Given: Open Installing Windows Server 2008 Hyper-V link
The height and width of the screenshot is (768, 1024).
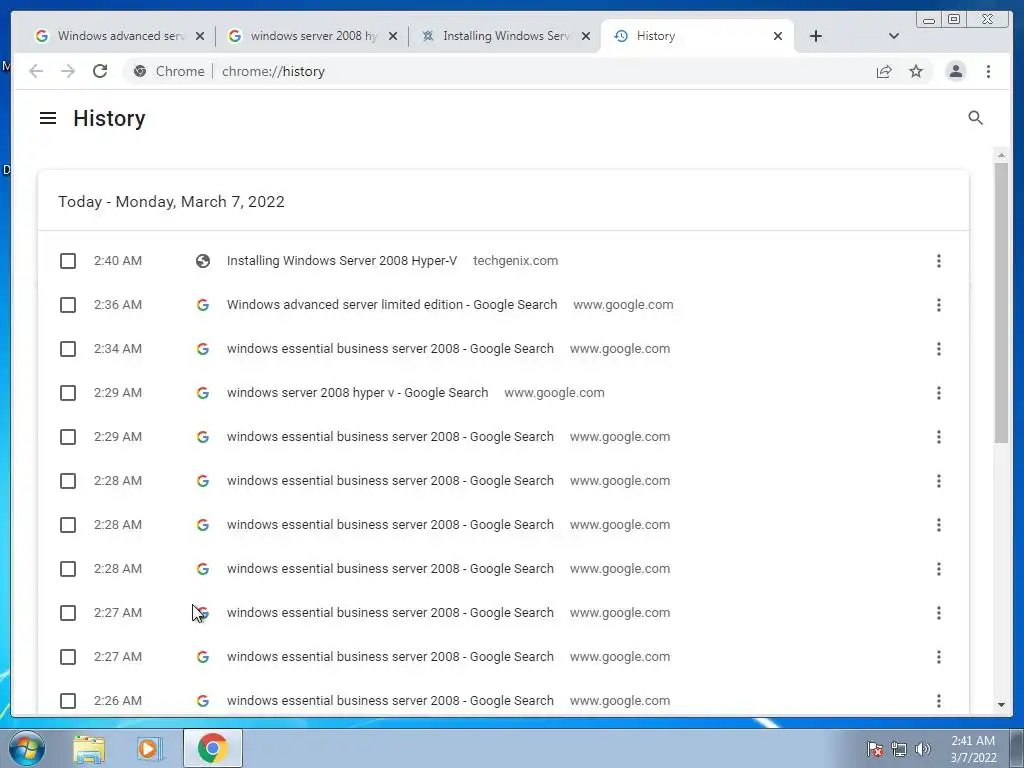Looking at the screenshot, I should [342, 261].
